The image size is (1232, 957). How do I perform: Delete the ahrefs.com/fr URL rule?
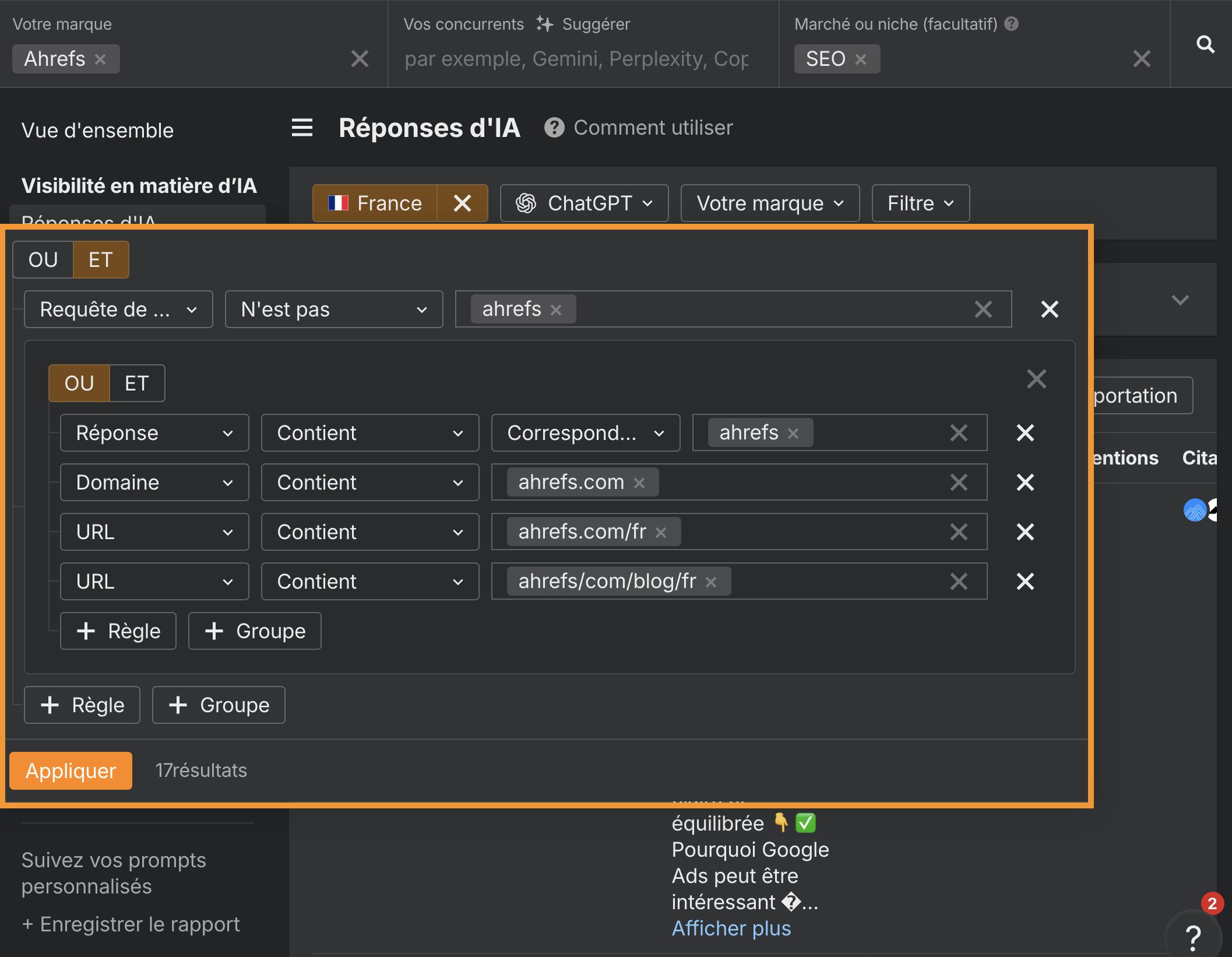point(1025,532)
